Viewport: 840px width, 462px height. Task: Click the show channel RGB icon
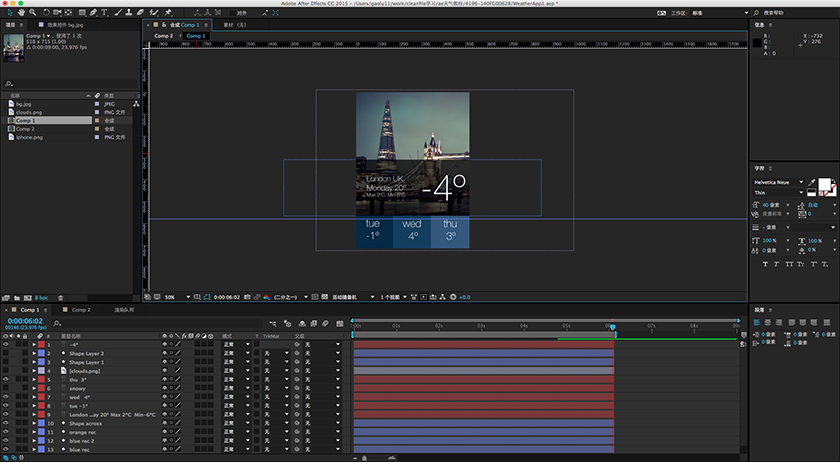pos(266,297)
